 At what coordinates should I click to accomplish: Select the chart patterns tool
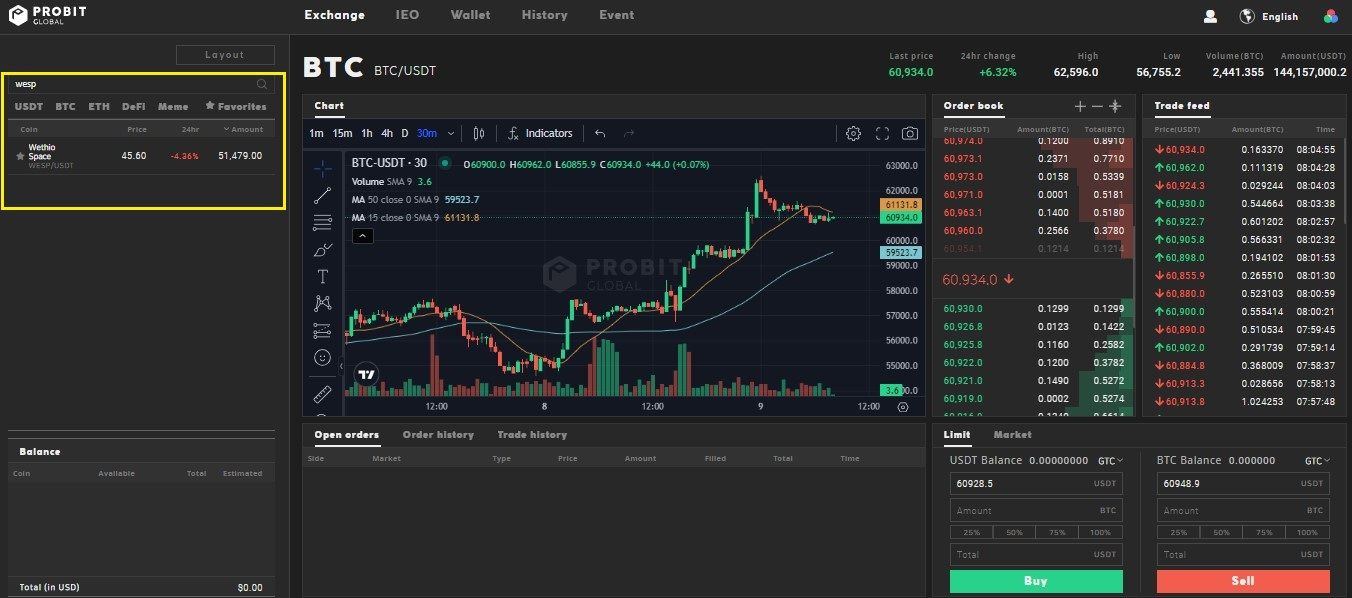point(322,303)
